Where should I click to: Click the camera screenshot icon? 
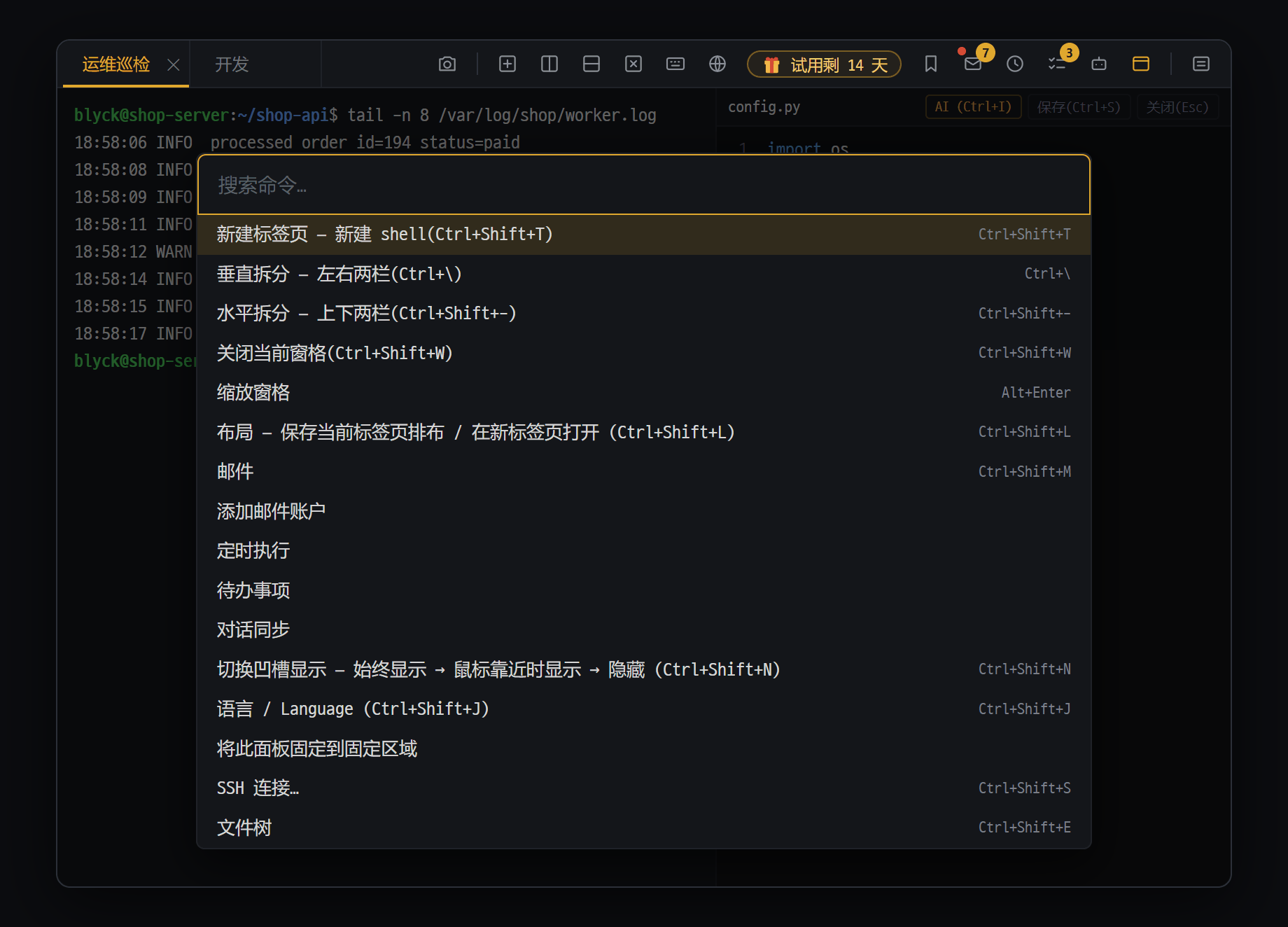[447, 64]
